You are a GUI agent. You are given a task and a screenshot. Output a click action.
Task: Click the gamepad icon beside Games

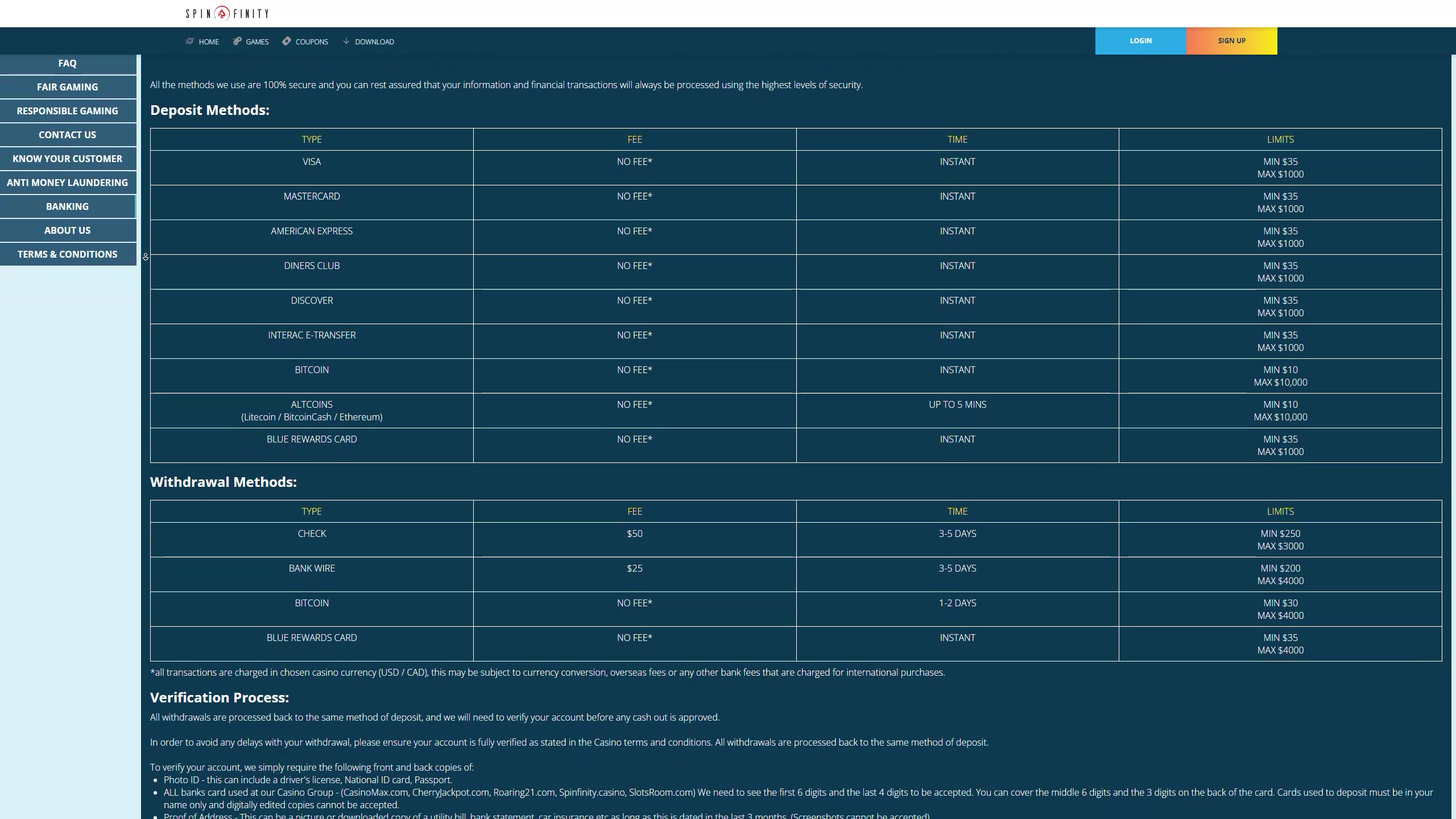237,41
